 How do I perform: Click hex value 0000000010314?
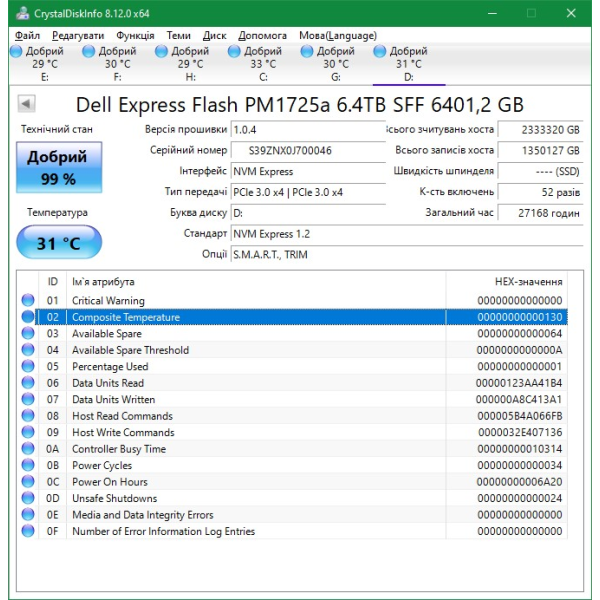520,449
